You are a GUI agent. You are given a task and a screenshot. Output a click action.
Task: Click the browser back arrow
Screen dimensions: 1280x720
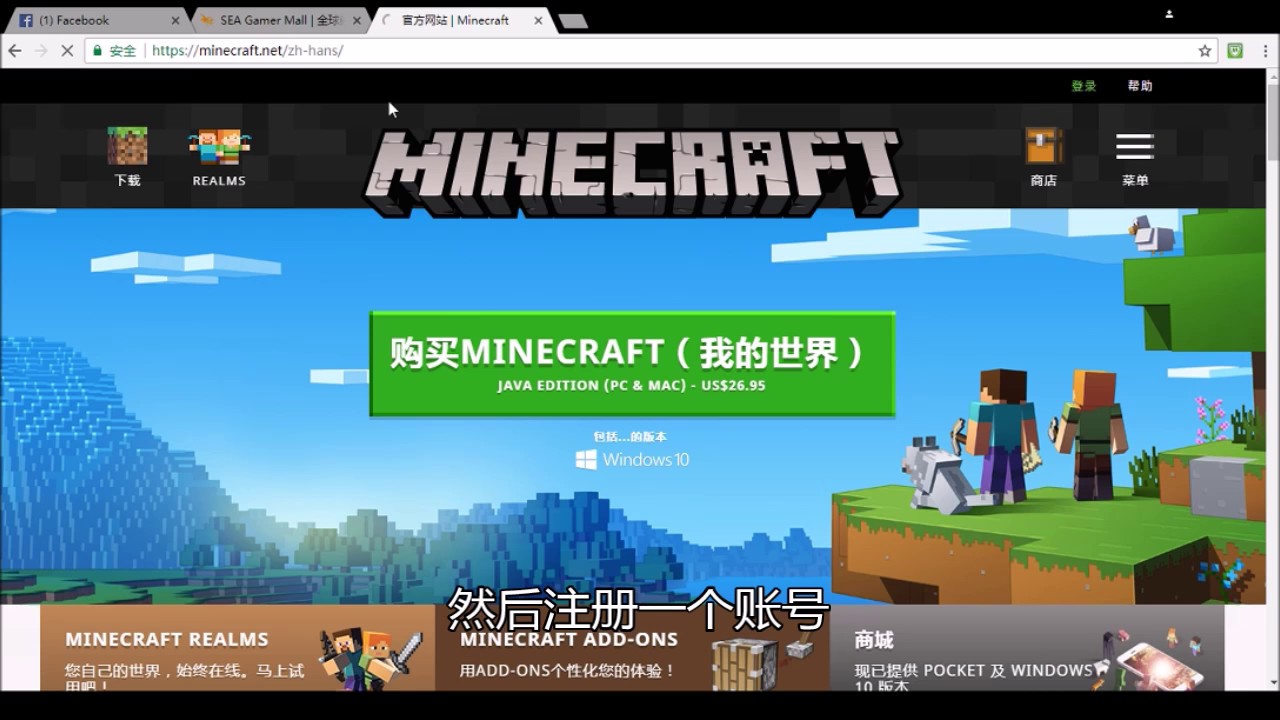14,51
